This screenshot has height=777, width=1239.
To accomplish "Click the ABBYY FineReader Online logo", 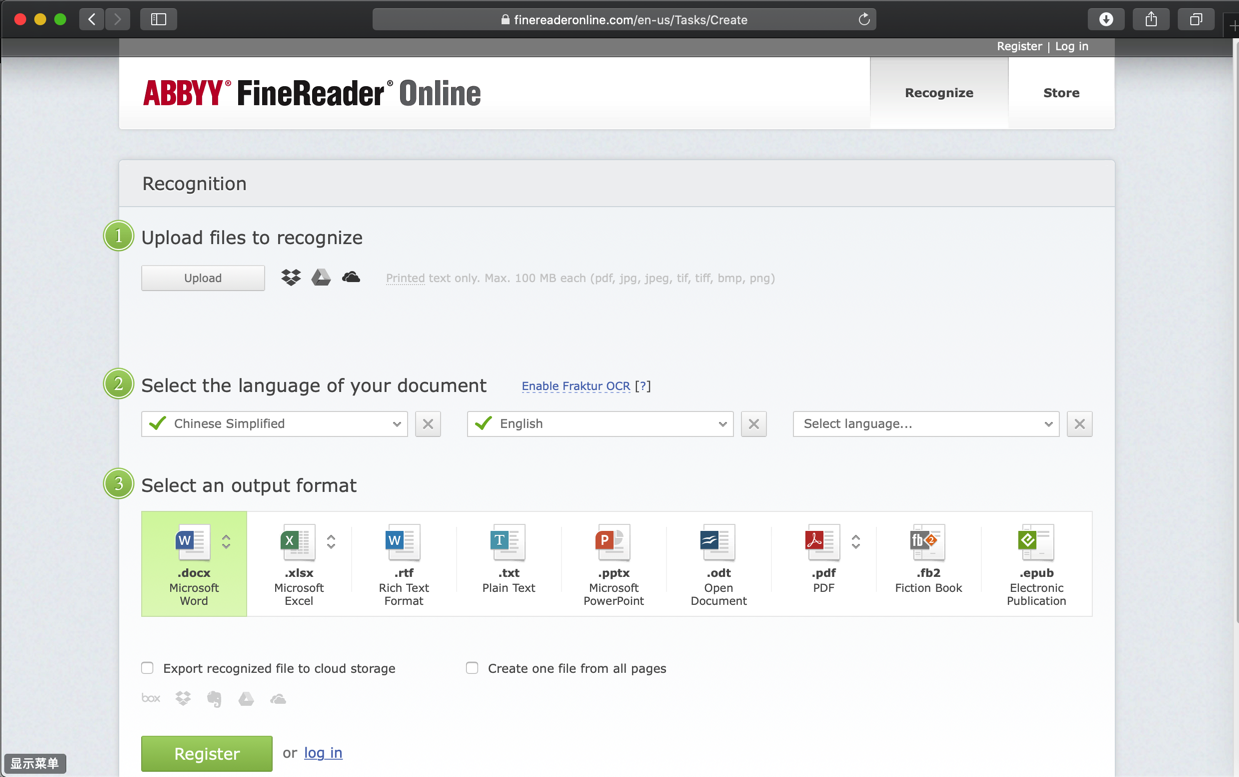I will 312,93.
